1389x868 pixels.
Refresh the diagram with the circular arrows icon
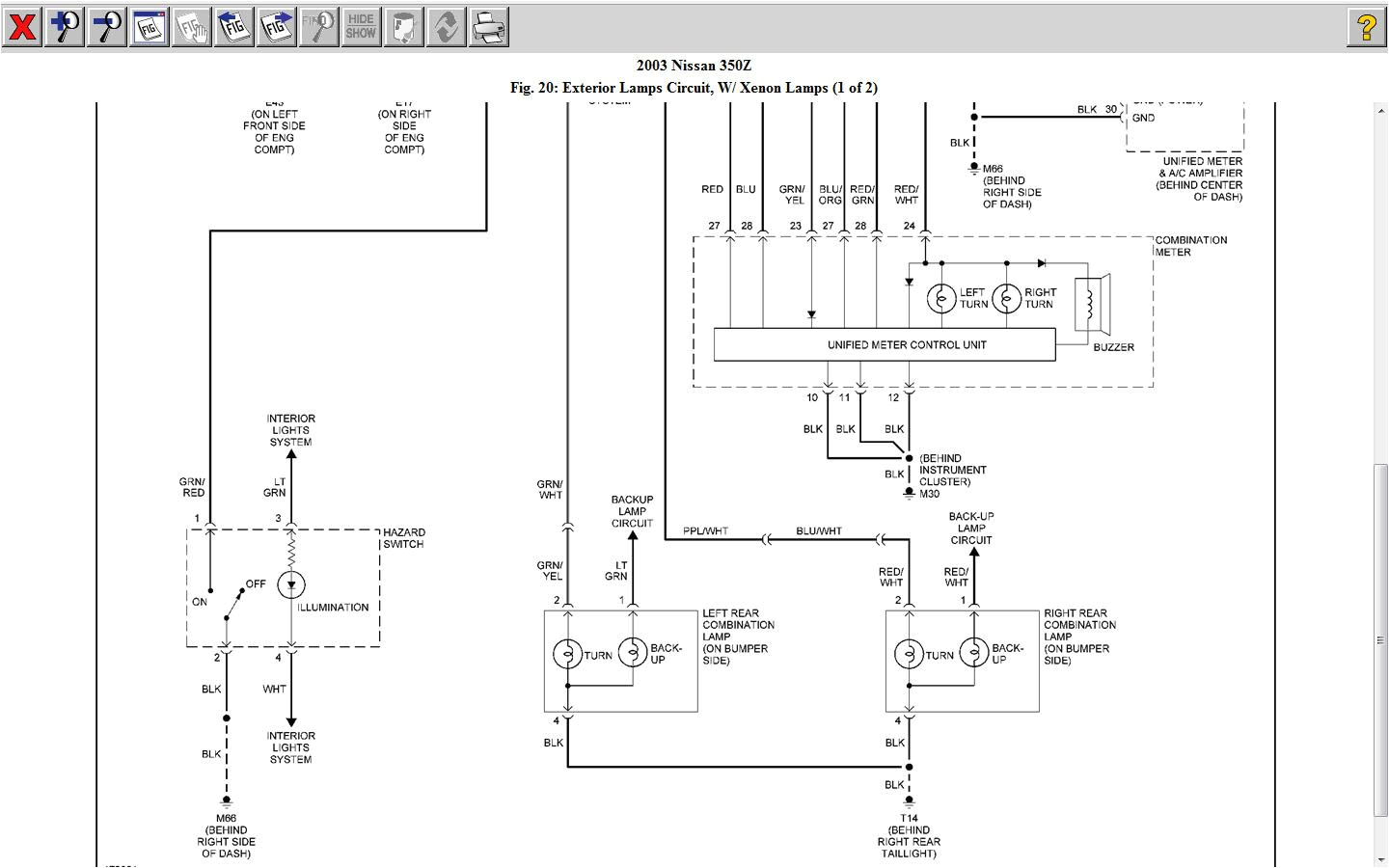click(x=446, y=26)
